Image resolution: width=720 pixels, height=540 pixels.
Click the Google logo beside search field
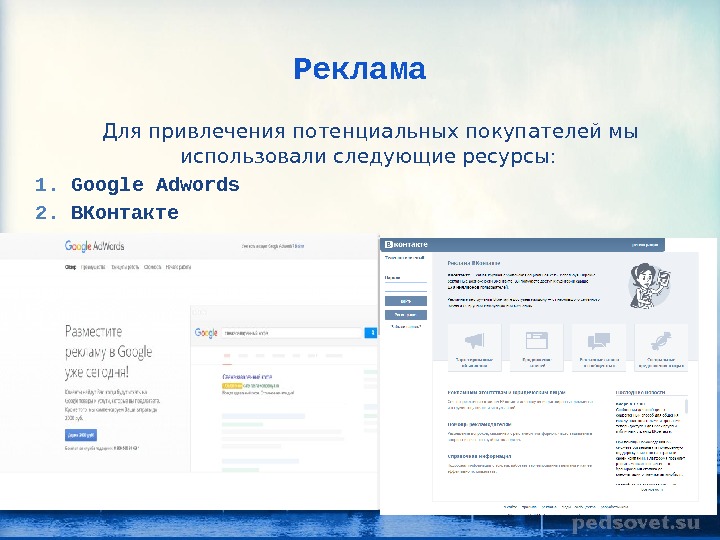(206, 333)
